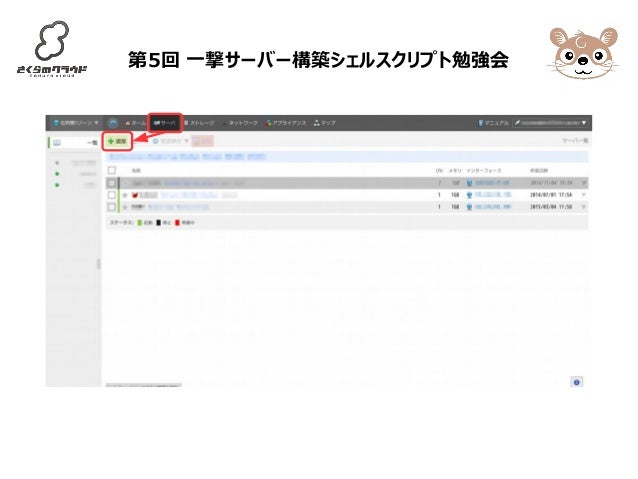The width and height of the screenshot is (638, 479).
Task: Expand row menu arrow in highlighted first row
Action: click(583, 183)
